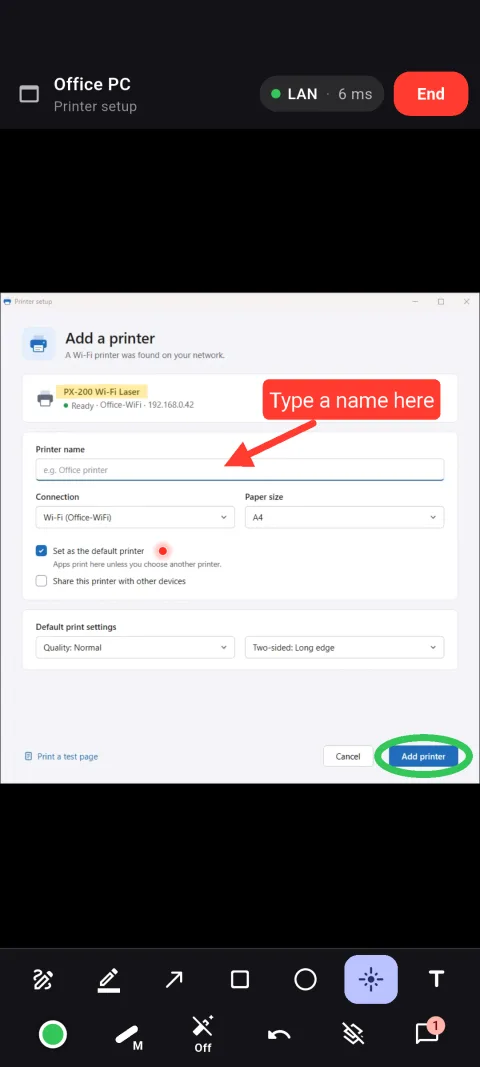The height and width of the screenshot is (1067, 480).
Task: Click the Add a printer heading
Action: coord(110,338)
